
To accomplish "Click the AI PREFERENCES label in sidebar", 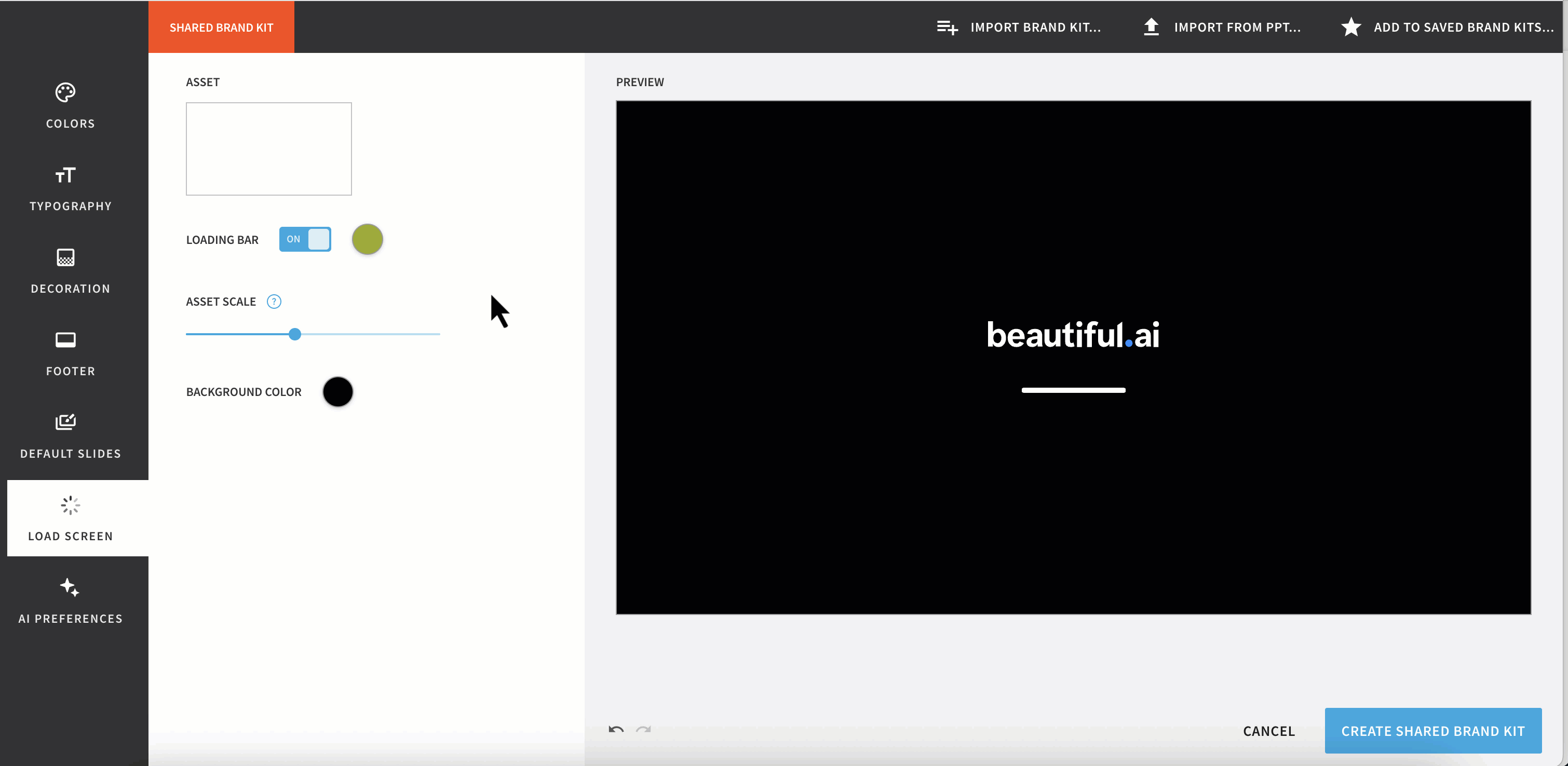I will tap(71, 619).
